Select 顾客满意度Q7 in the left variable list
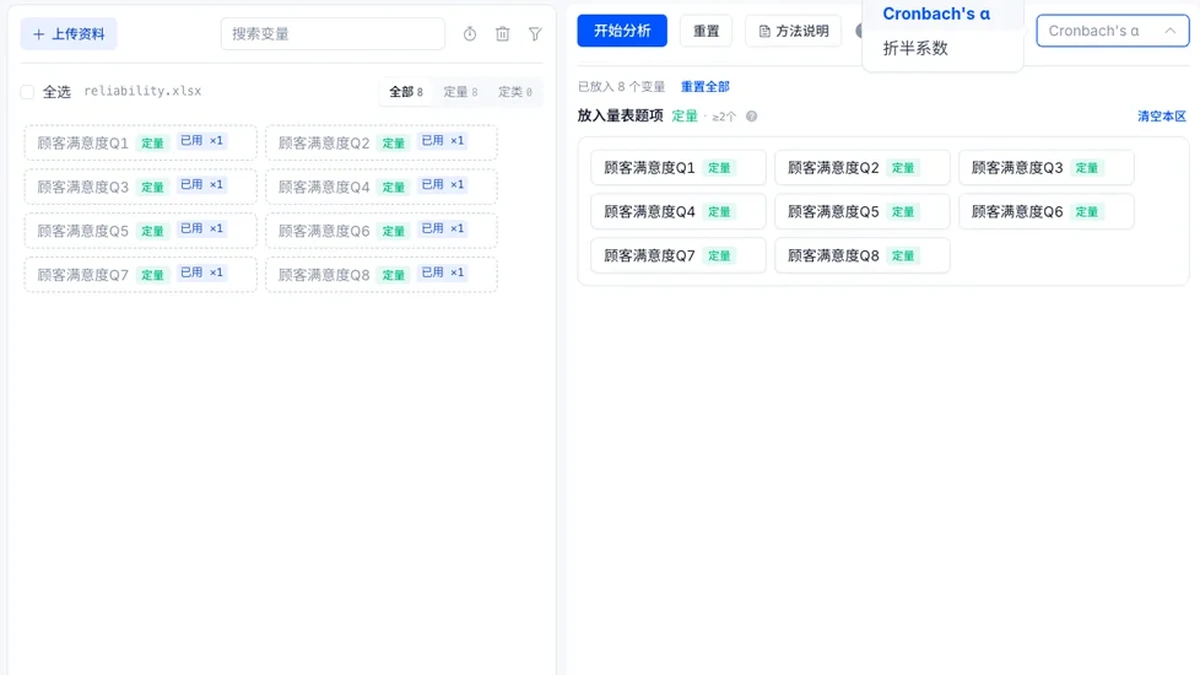 (x=140, y=274)
